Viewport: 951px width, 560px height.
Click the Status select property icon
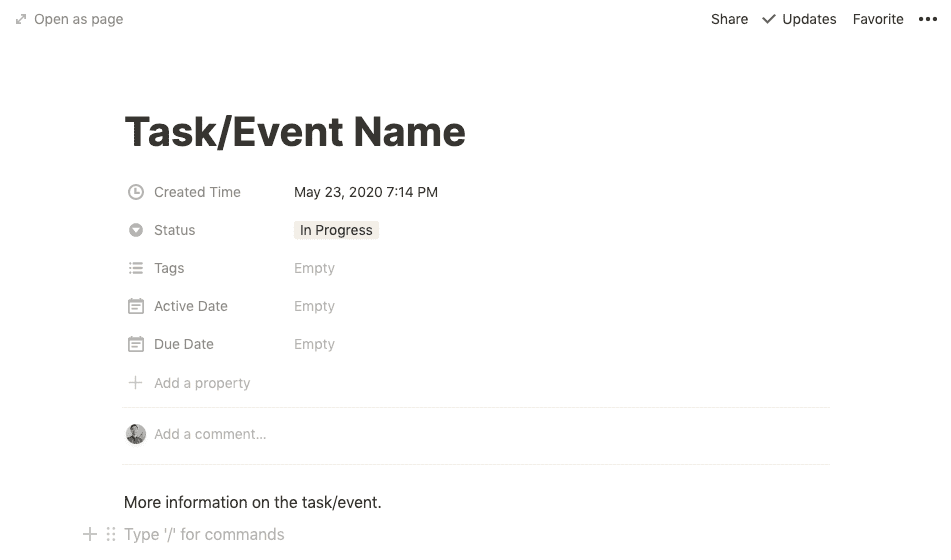[x=136, y=231]
